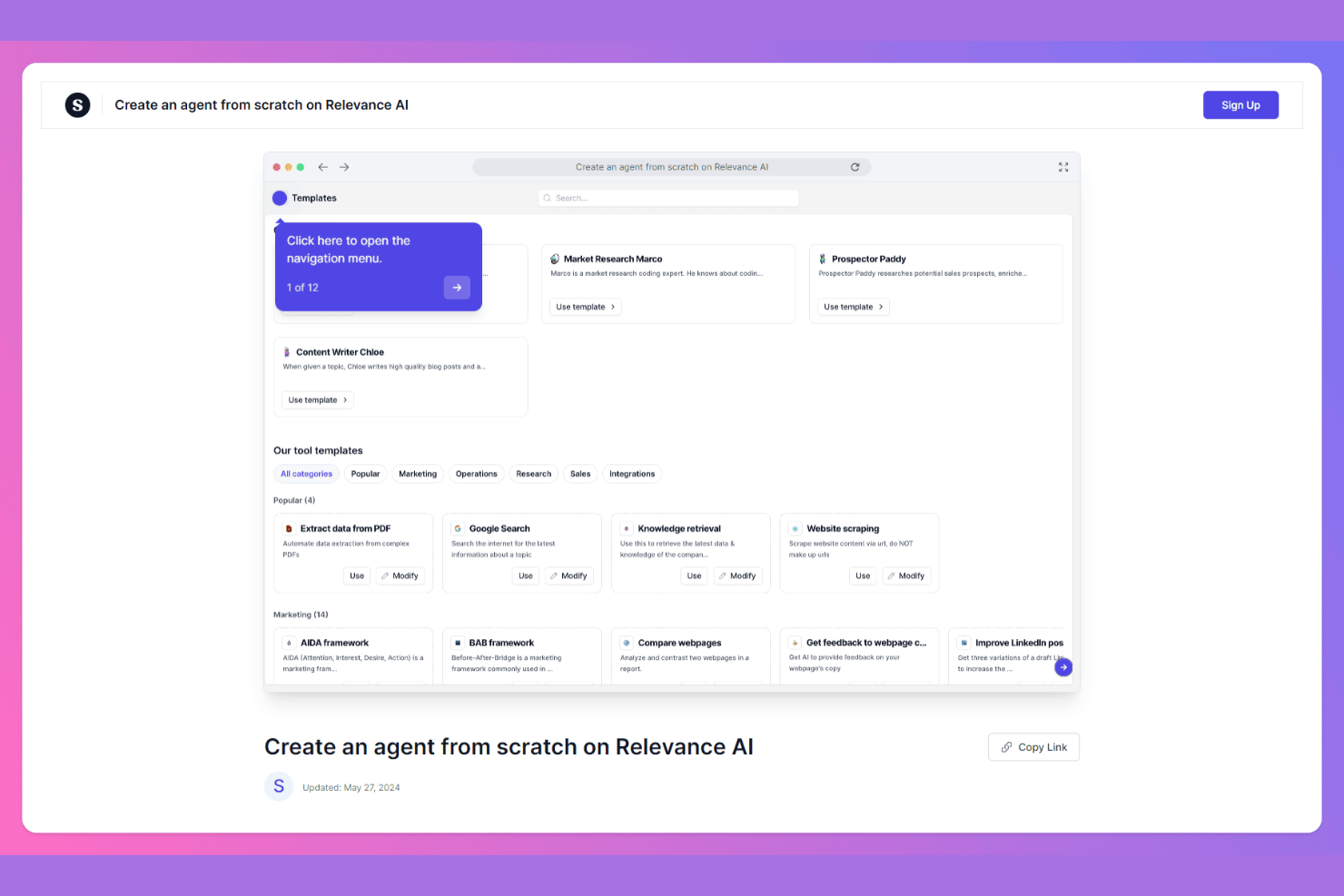
Task: Click Use on Website scraping tool
Action: (x=863, y=576)
